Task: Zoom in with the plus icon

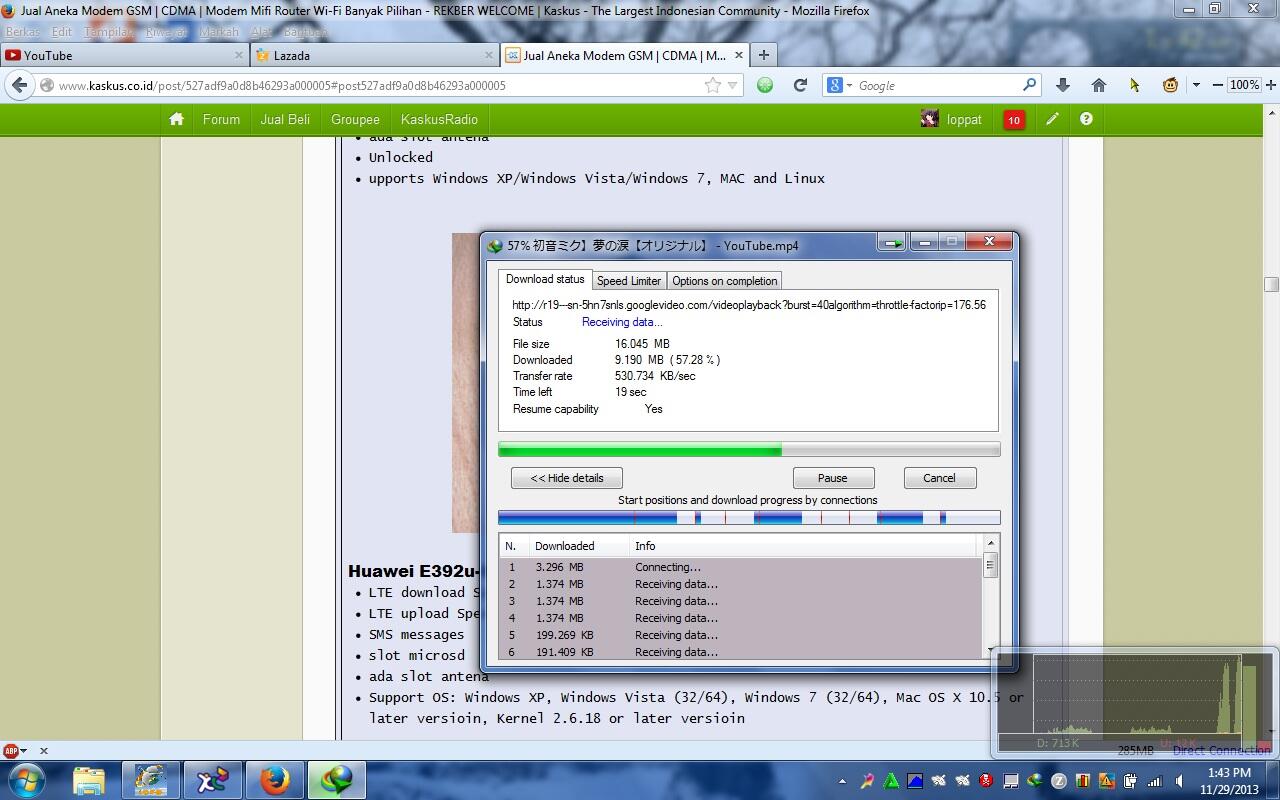Action: pyautogui.click(x=1270, y=85)
